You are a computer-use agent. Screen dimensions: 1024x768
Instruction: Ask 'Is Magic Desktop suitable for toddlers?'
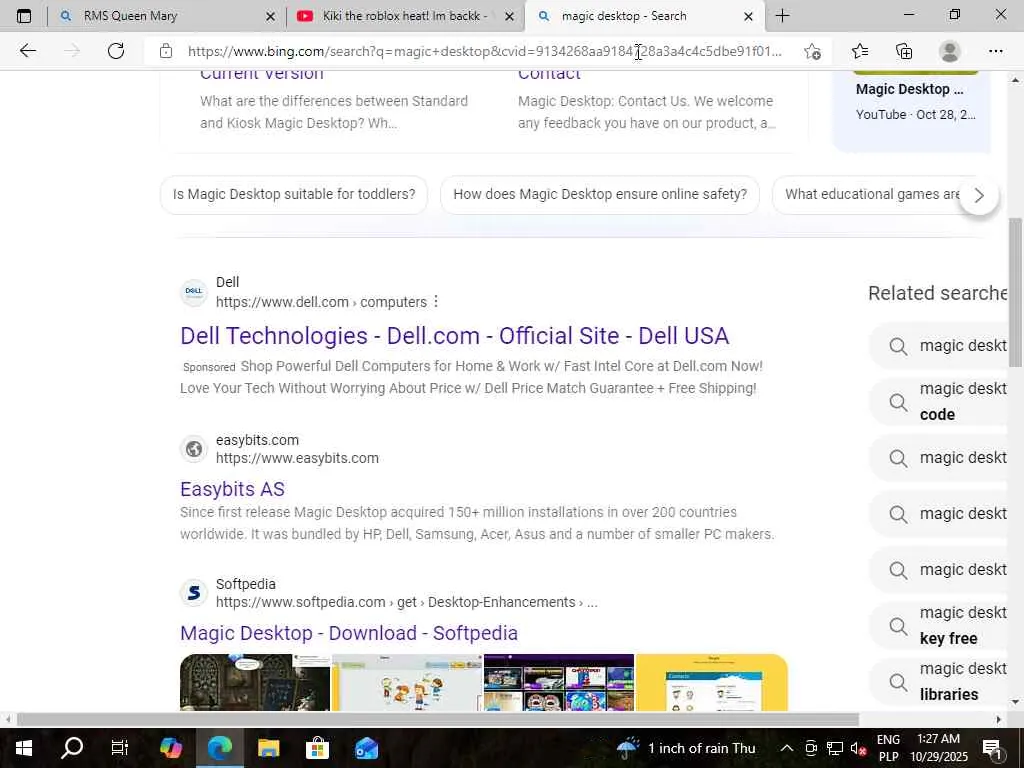point(294,194)
